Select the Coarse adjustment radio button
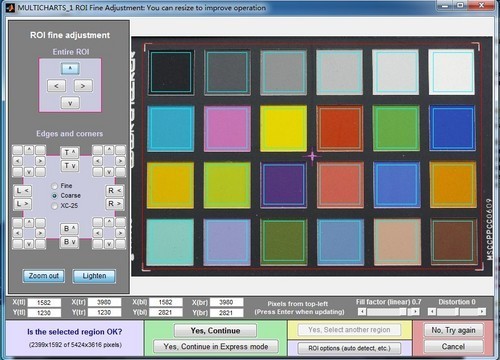Viewport: 500px width, 360px height. (54, 196)
